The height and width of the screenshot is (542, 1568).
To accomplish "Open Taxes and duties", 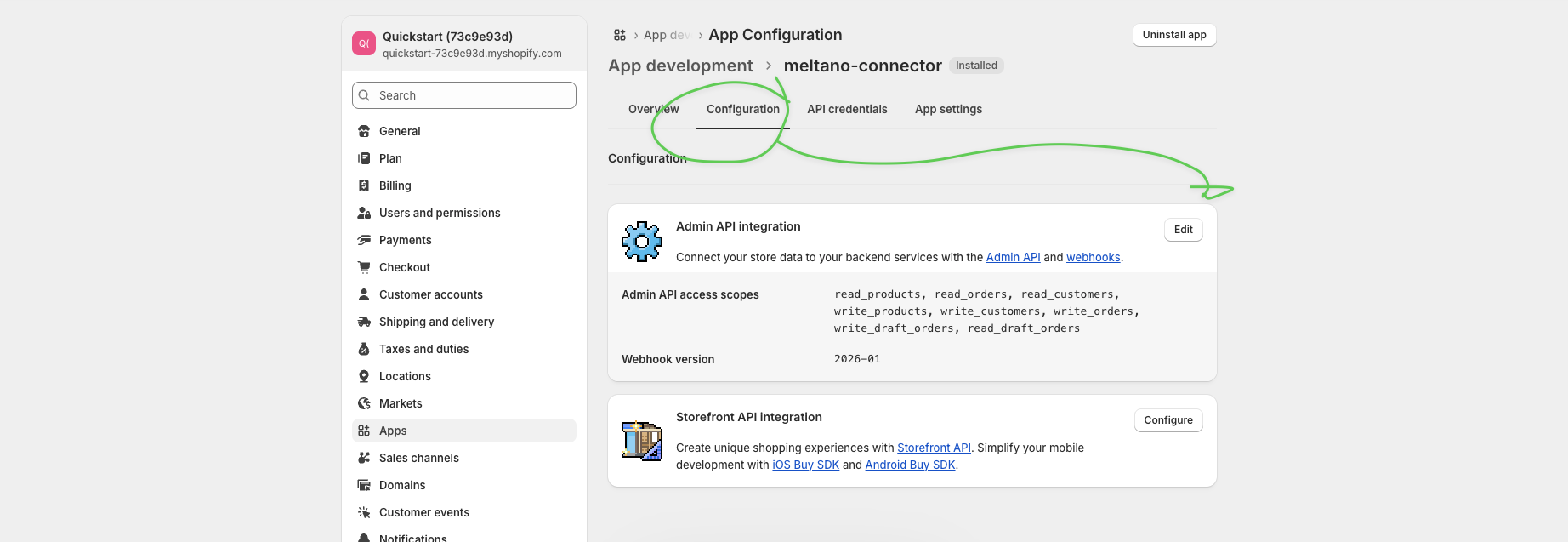I will tap(464, 349).
